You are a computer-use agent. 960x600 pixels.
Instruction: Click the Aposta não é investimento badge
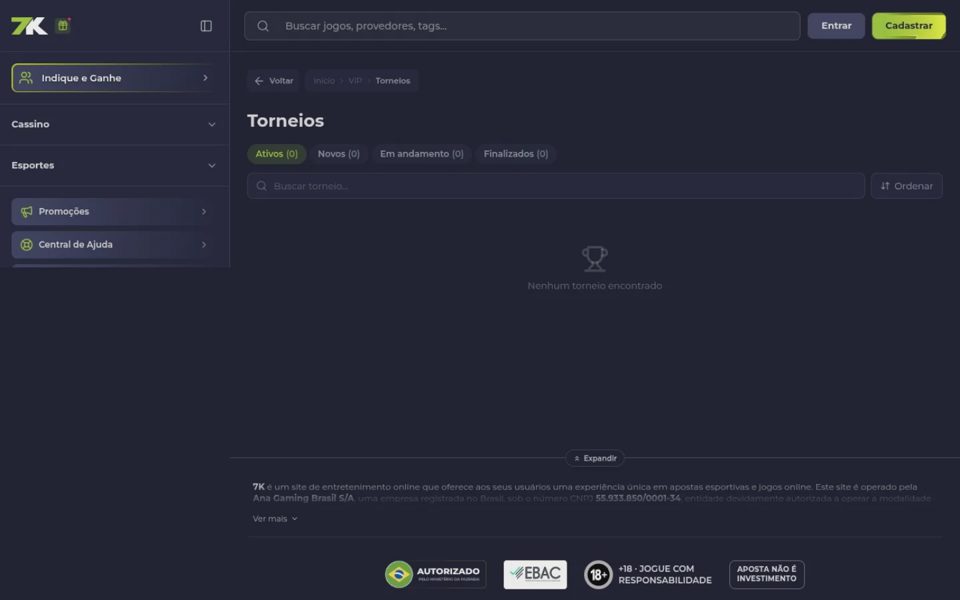767,574
